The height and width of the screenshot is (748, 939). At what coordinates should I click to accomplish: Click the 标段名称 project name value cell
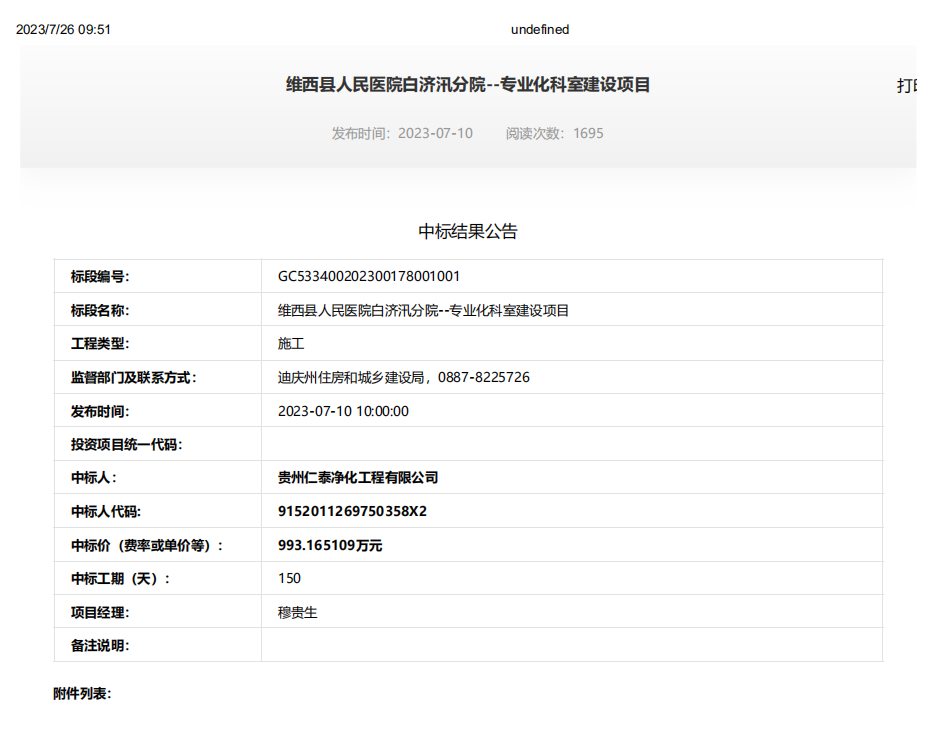click(423, 311)
